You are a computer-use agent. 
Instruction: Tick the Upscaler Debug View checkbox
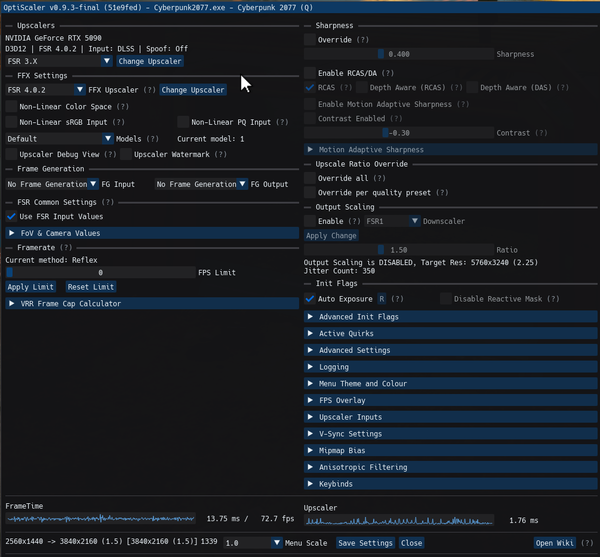(x=11, y=155)
